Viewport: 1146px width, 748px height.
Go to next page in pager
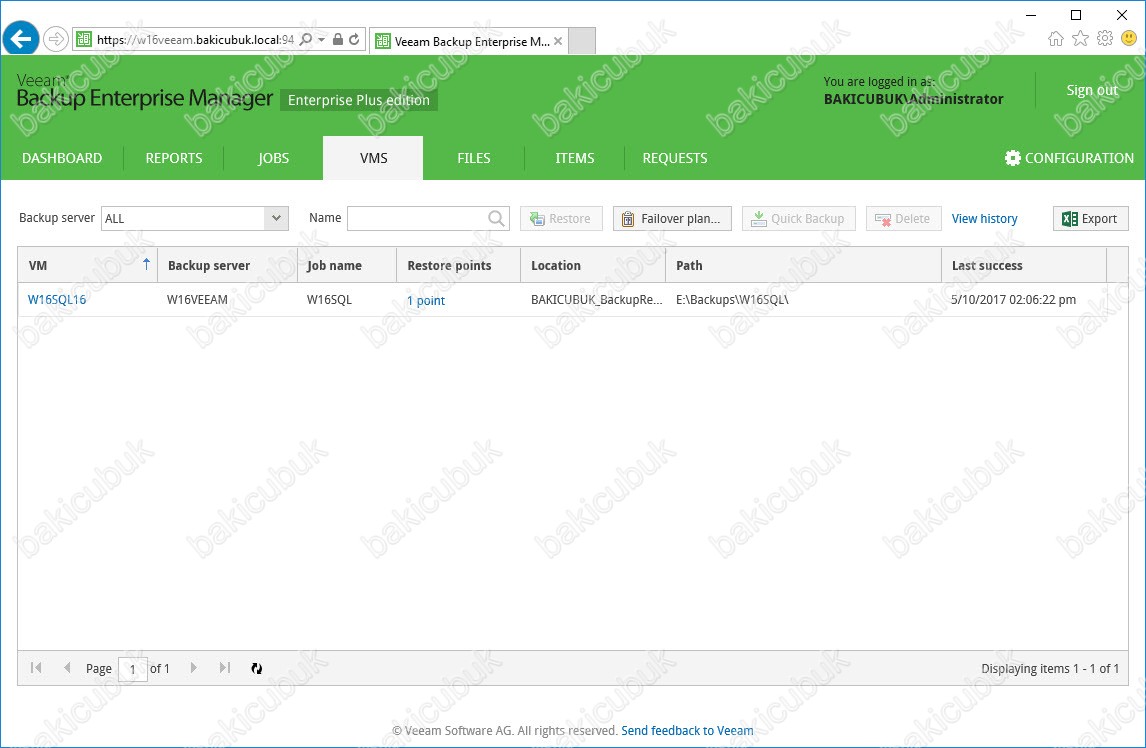pyautogui.click(x=193, y=668)
